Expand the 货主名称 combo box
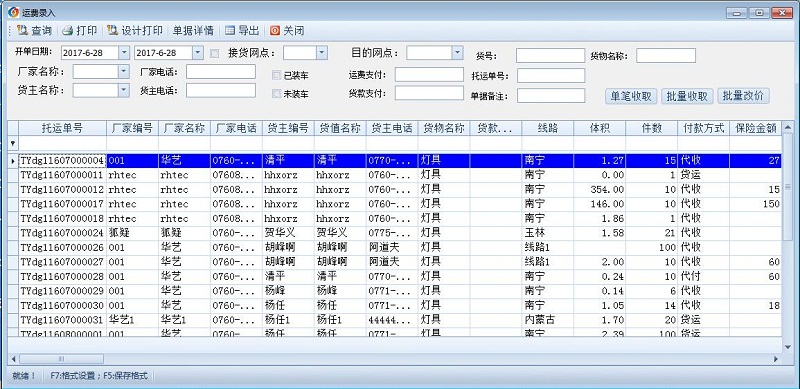Screen dimensions: 800x389 pos(124,90)
